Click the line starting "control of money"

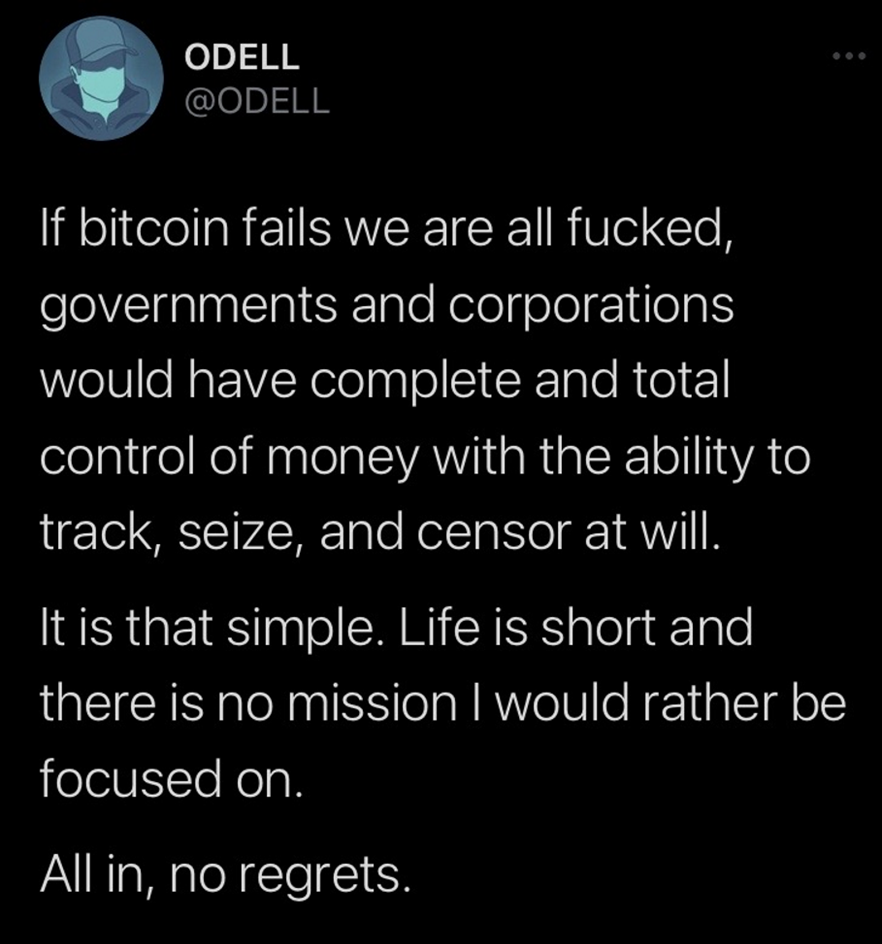click(425, 456)
